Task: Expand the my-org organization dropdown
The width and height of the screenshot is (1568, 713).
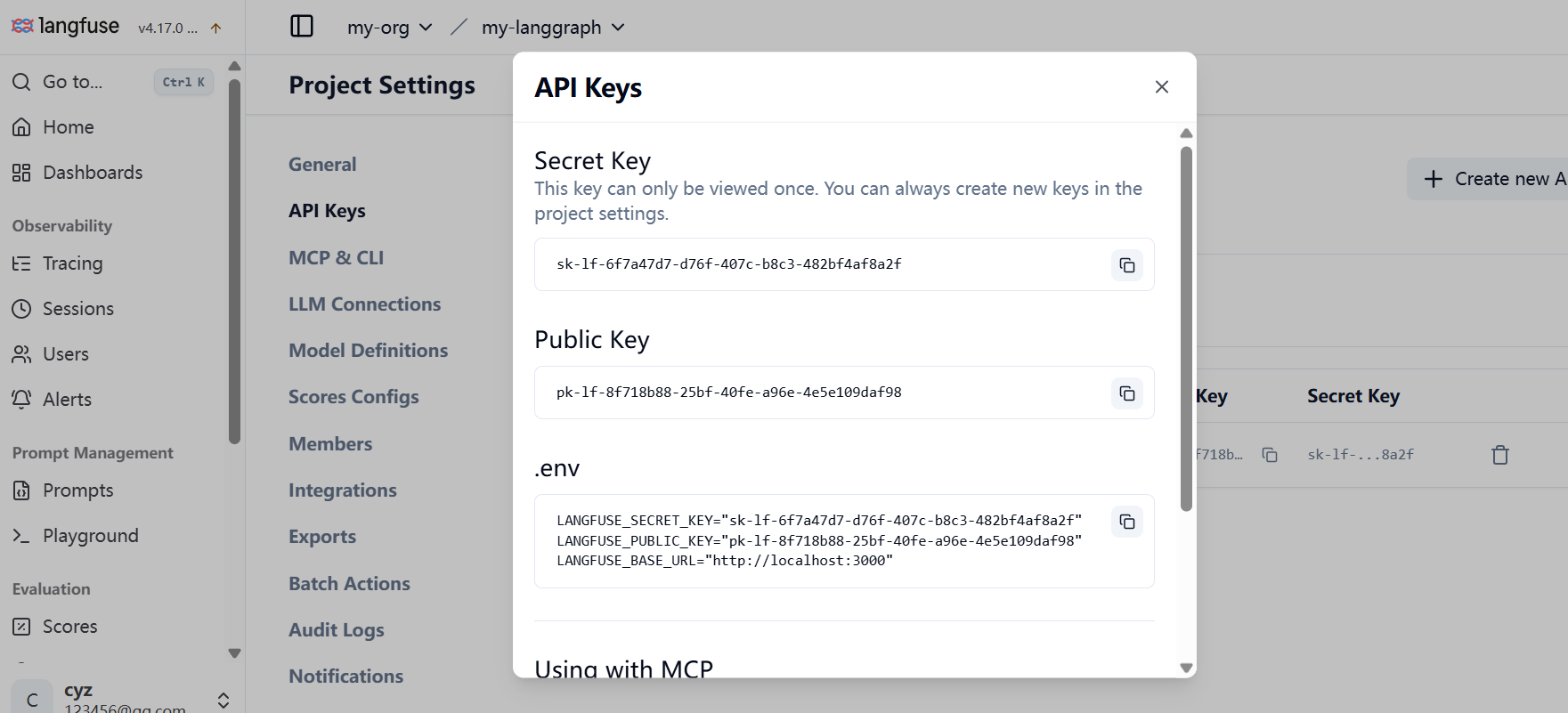Action: (389, 28)
